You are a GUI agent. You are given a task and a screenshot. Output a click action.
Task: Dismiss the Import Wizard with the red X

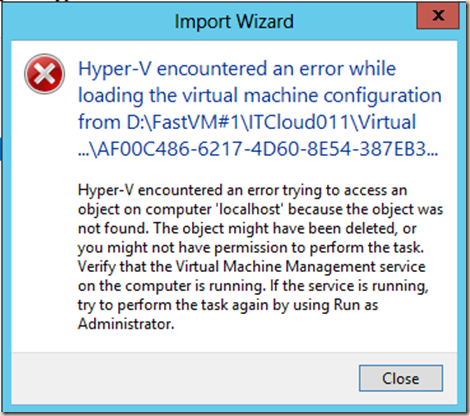[438, 16]
